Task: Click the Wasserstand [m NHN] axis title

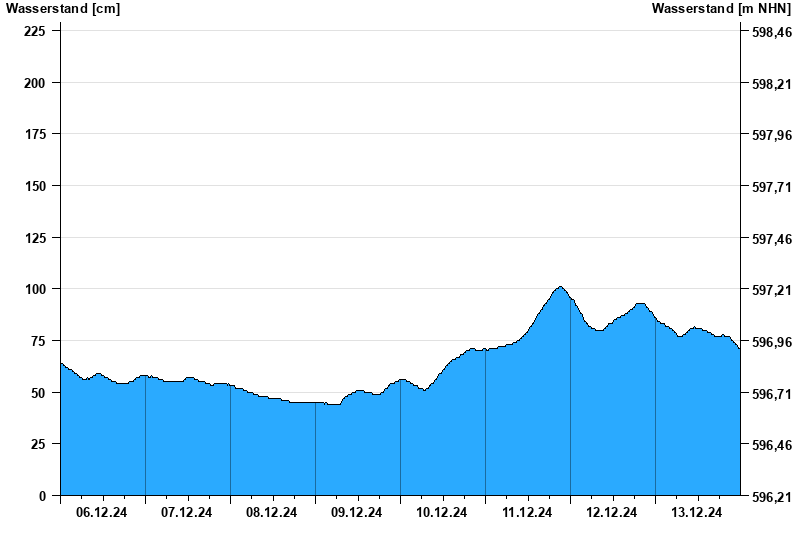Action: pyautogui.click(x=721, y=9)
